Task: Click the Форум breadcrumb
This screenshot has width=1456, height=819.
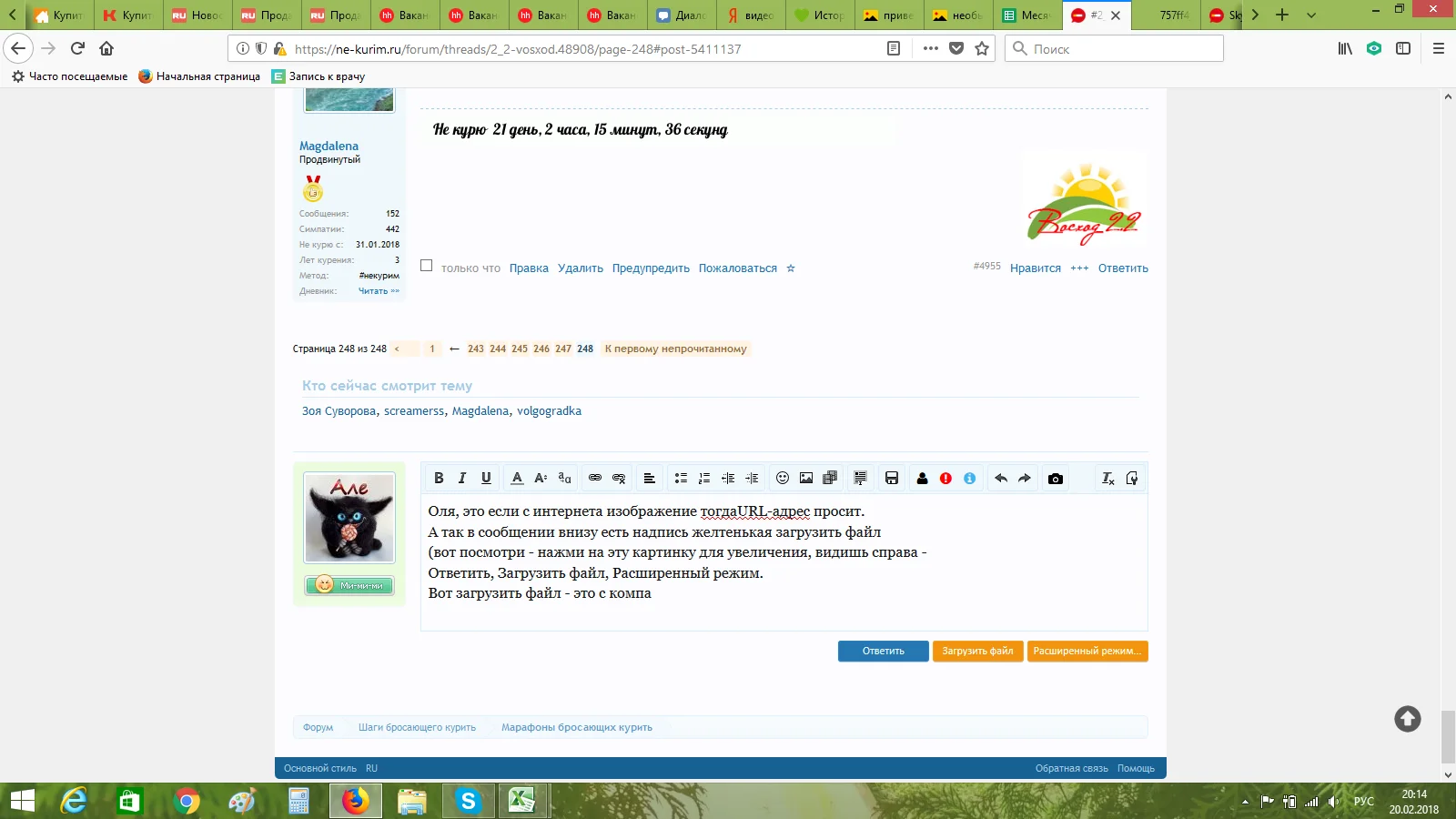Action: 318,727
